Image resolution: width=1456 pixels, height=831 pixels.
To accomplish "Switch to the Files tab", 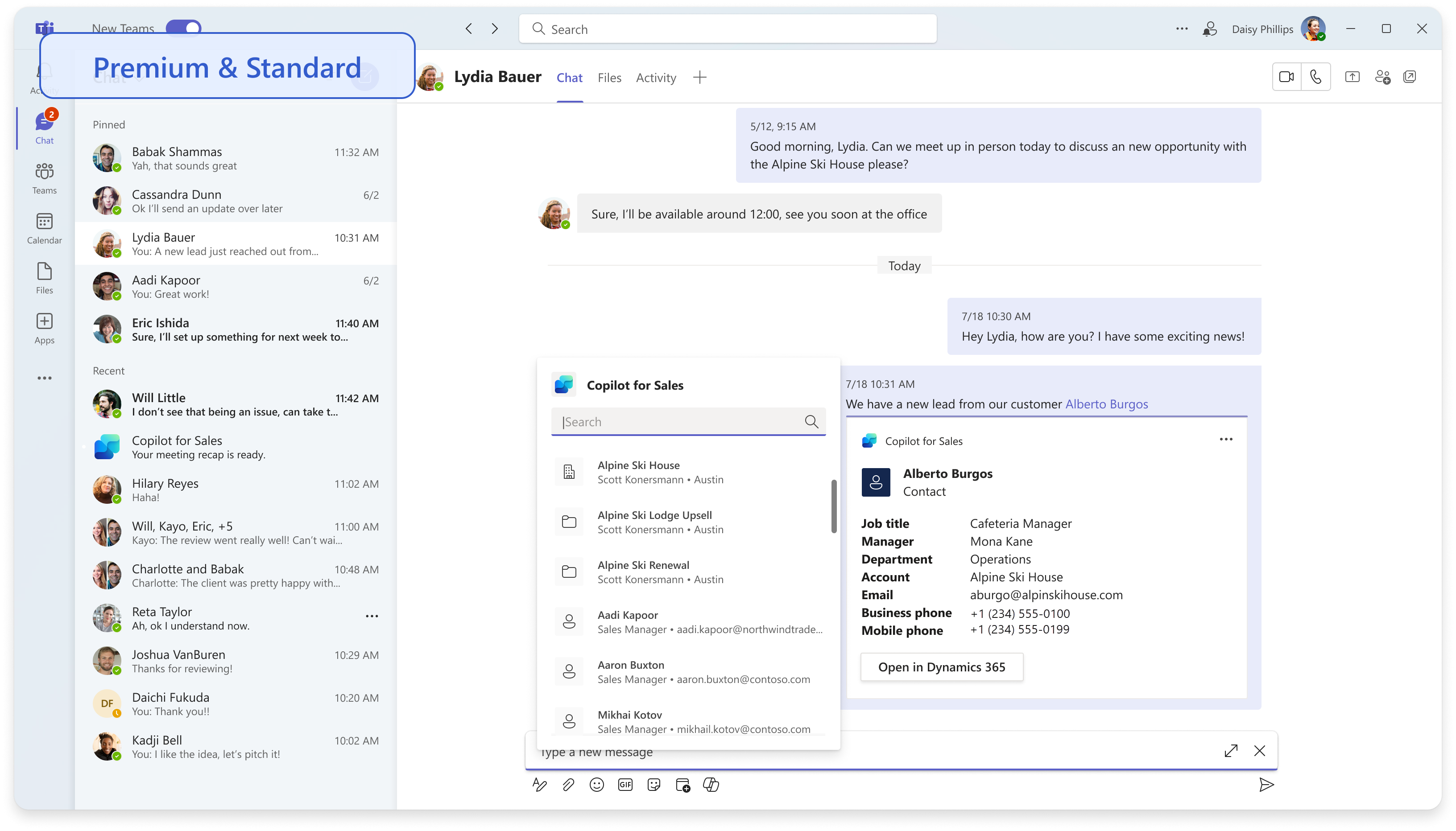I will (608, 78).
